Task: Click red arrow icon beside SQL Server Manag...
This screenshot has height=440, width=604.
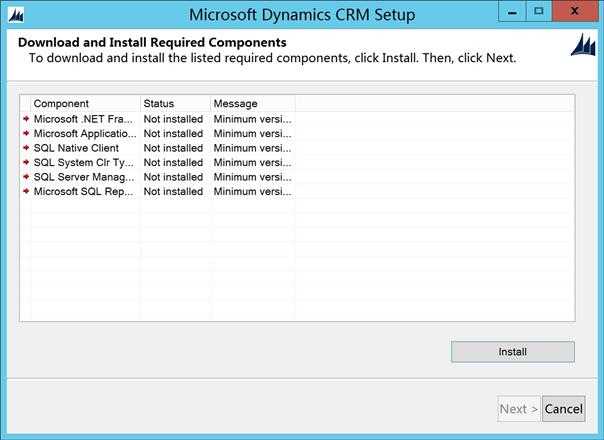Action: tap(26, 177)
